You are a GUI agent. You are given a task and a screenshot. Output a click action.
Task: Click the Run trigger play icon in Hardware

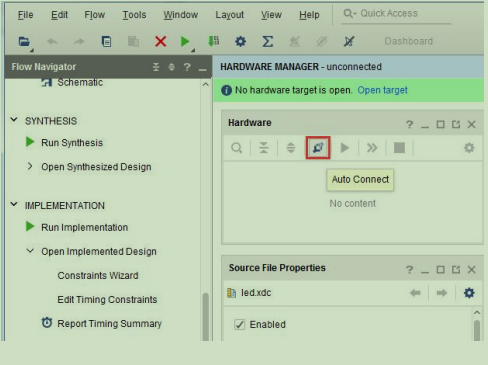click(x=345, y=148)
